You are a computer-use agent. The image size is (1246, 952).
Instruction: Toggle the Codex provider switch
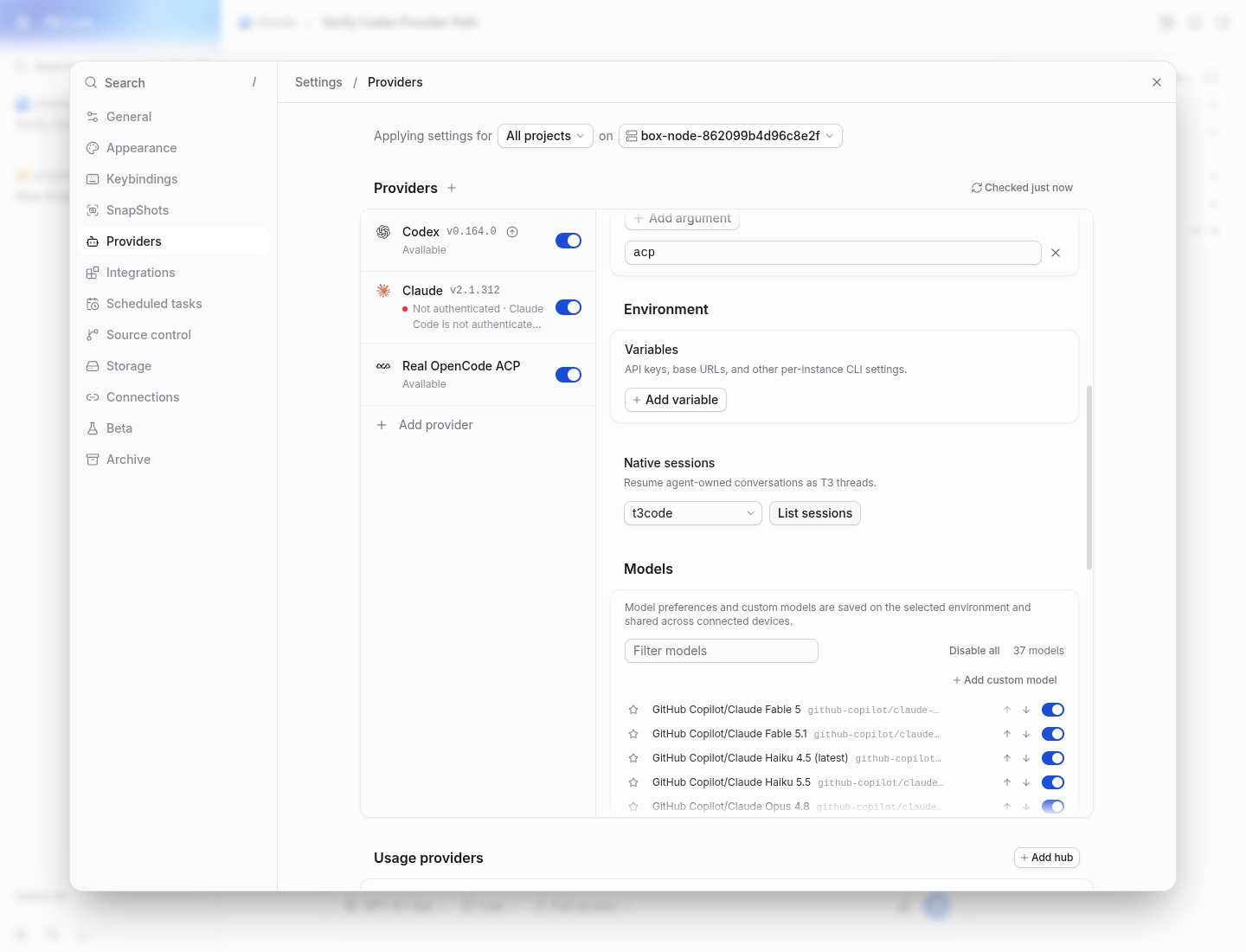click(568, 241)
